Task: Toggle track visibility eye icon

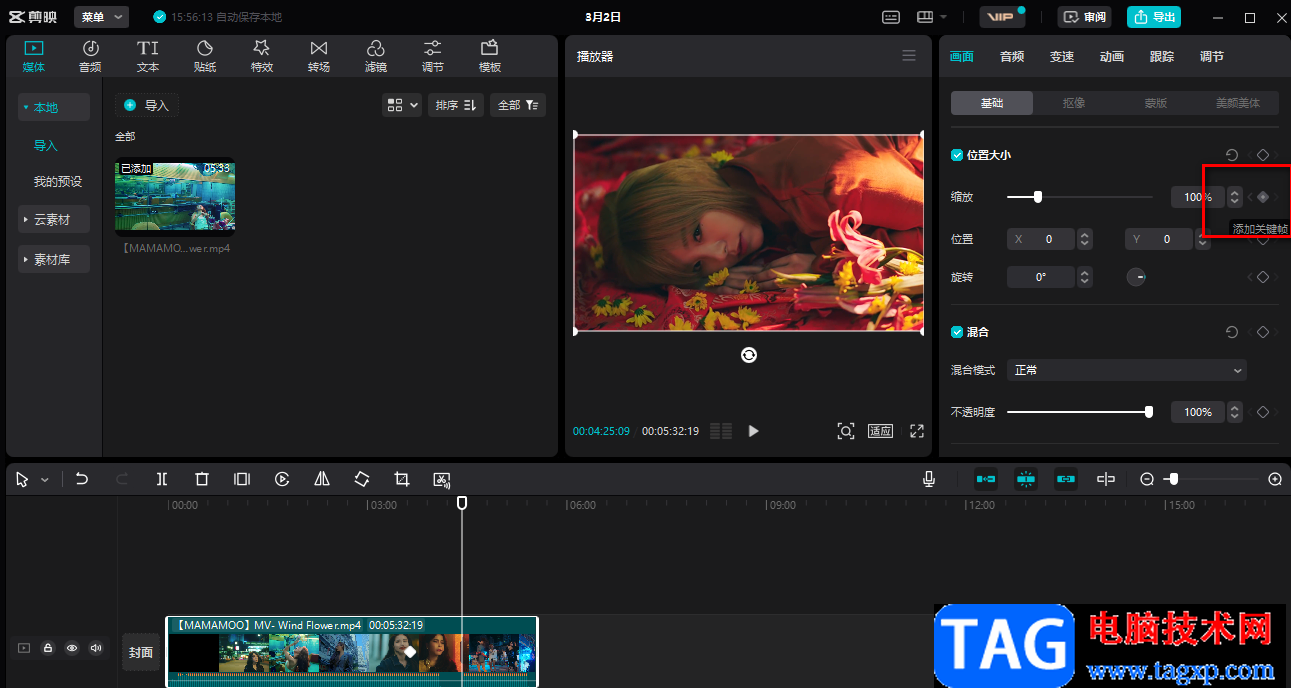Action: (x=72, y=648)
